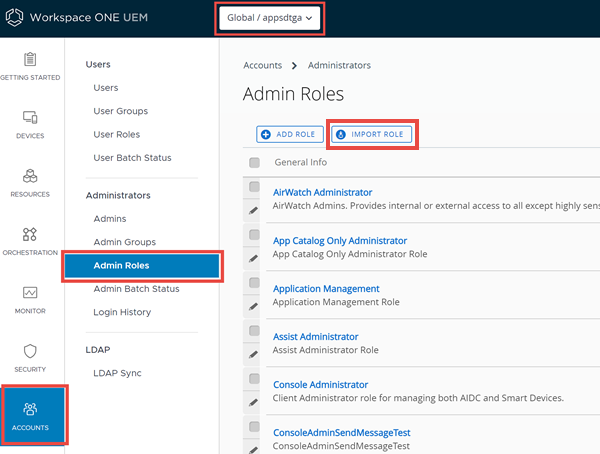Select Admin Roles menu item

[142, 266]
